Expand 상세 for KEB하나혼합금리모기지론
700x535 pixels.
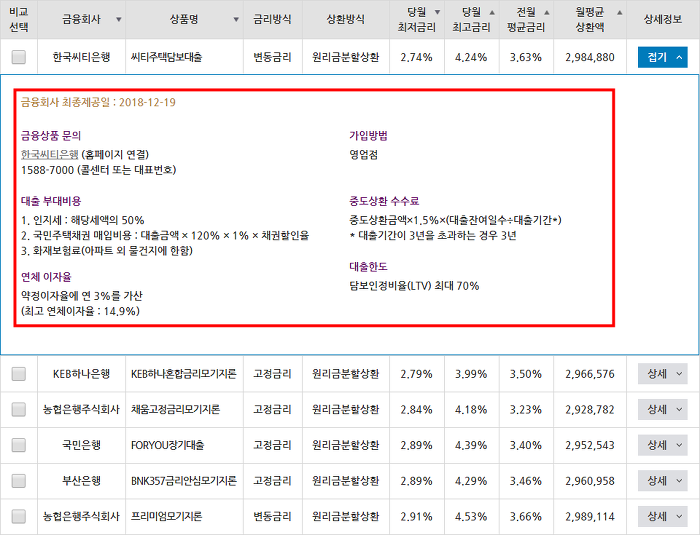coord(662,374)
